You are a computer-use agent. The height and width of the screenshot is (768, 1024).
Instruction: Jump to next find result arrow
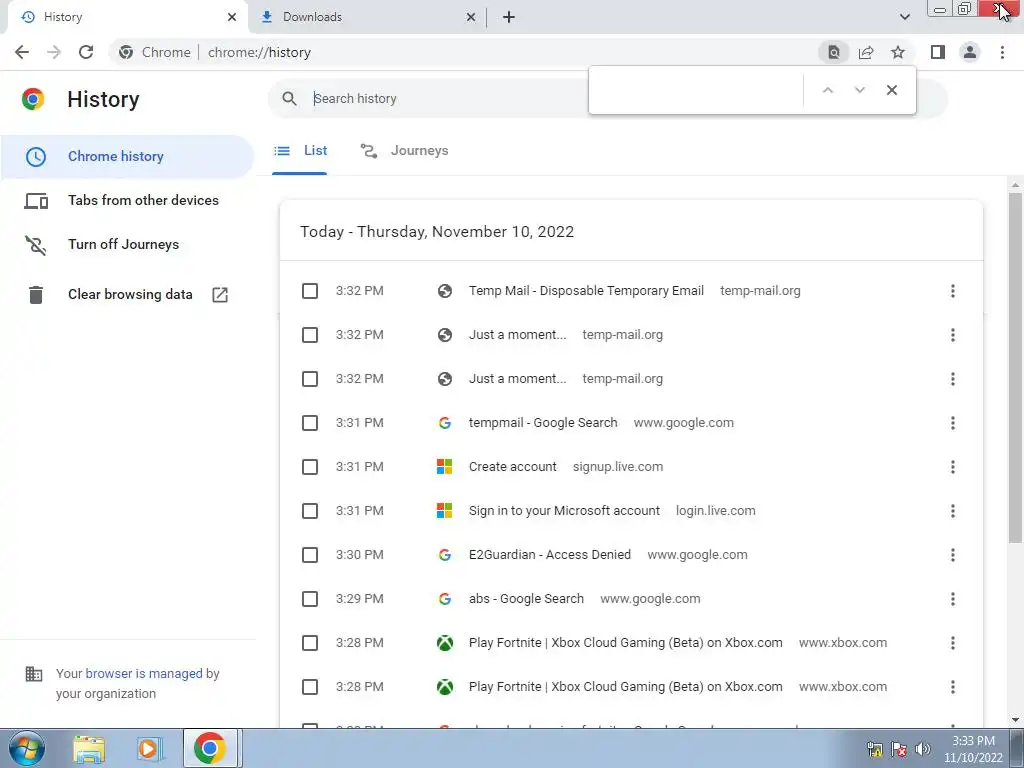click(x=859, y=90)
